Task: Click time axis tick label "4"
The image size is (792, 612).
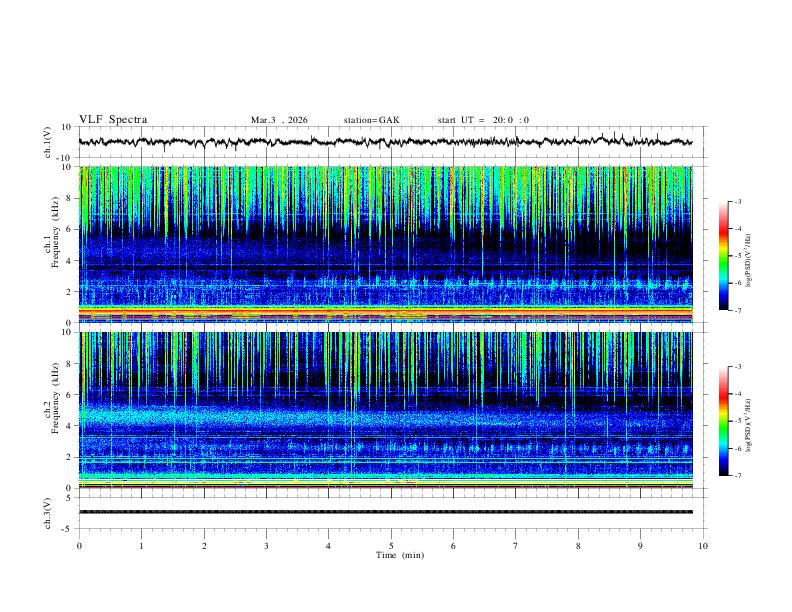Action: point(329,546)
